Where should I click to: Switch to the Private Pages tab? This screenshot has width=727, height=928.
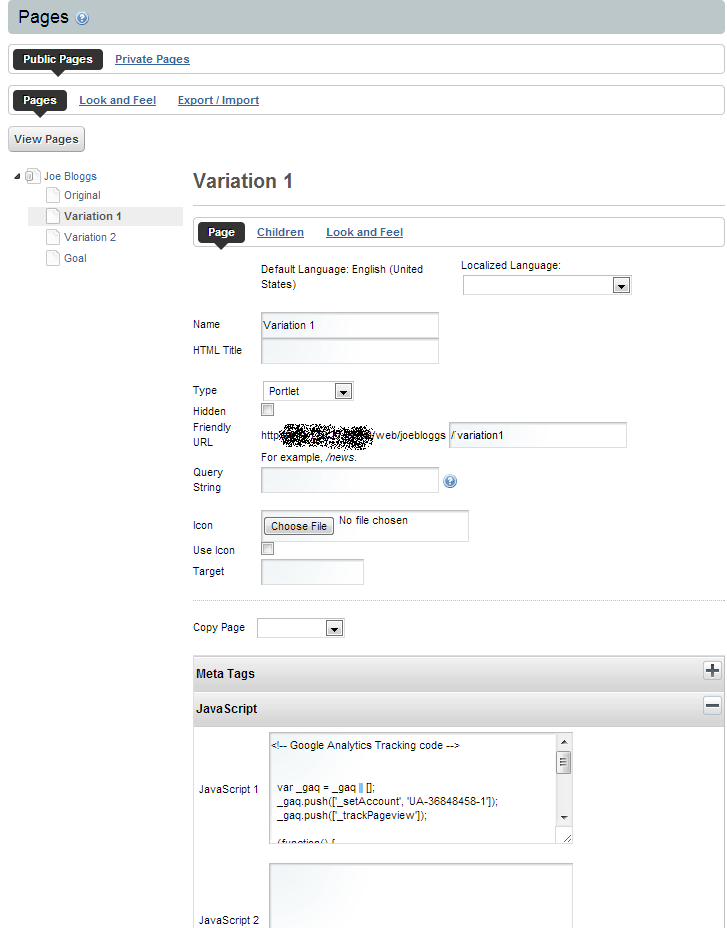point(152,59)
